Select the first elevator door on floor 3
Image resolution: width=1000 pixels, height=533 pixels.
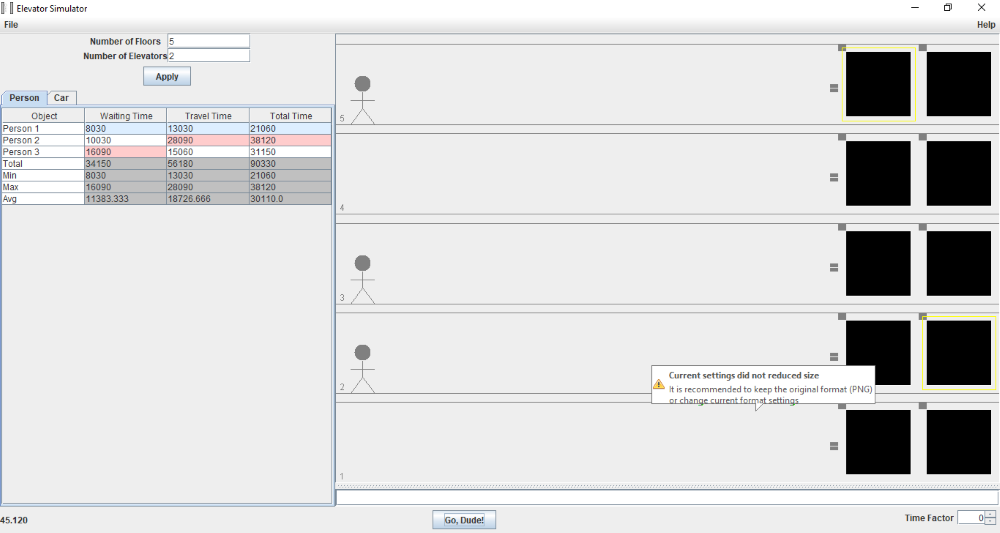click(878, 263)
